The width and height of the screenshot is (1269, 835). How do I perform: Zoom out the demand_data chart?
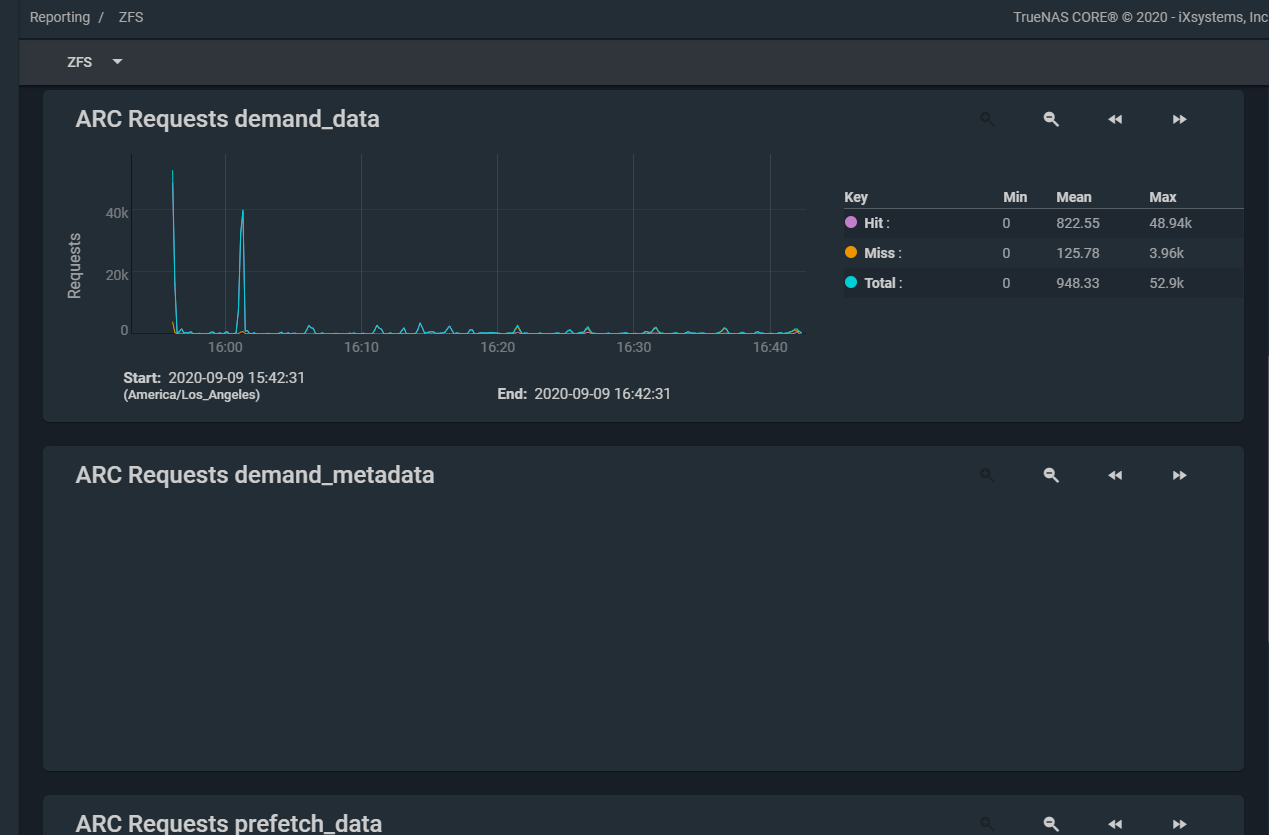click(1051, 119)
